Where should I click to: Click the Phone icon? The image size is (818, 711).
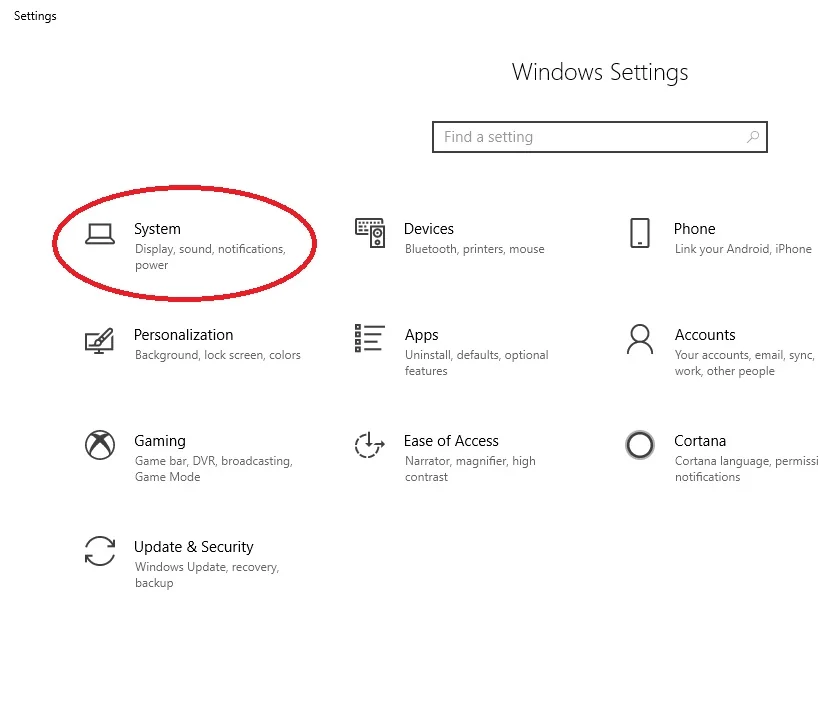(640, 233)
